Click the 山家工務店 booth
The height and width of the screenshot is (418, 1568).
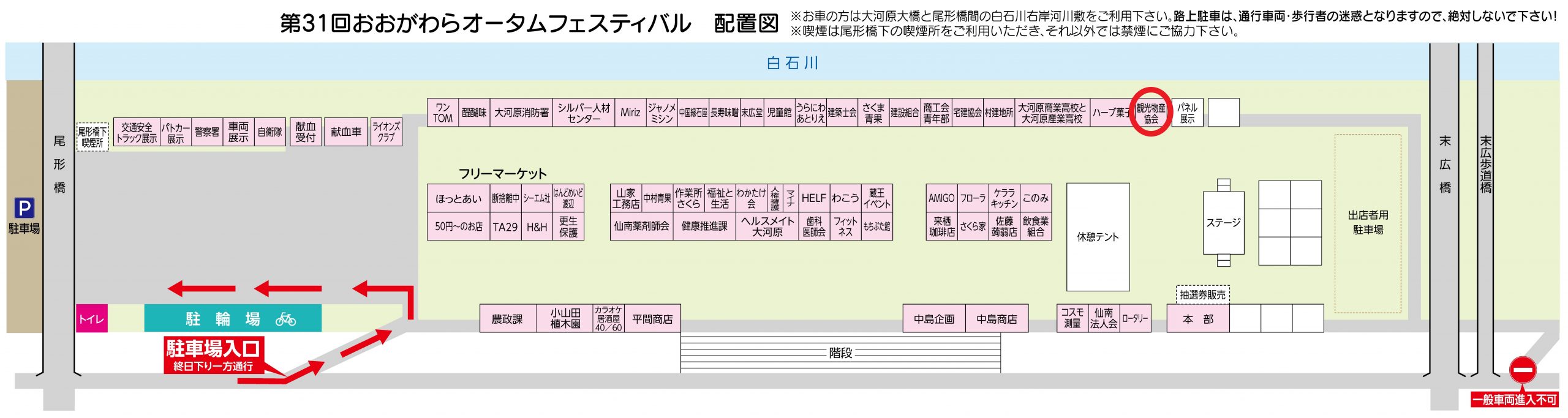pos(626,198)
